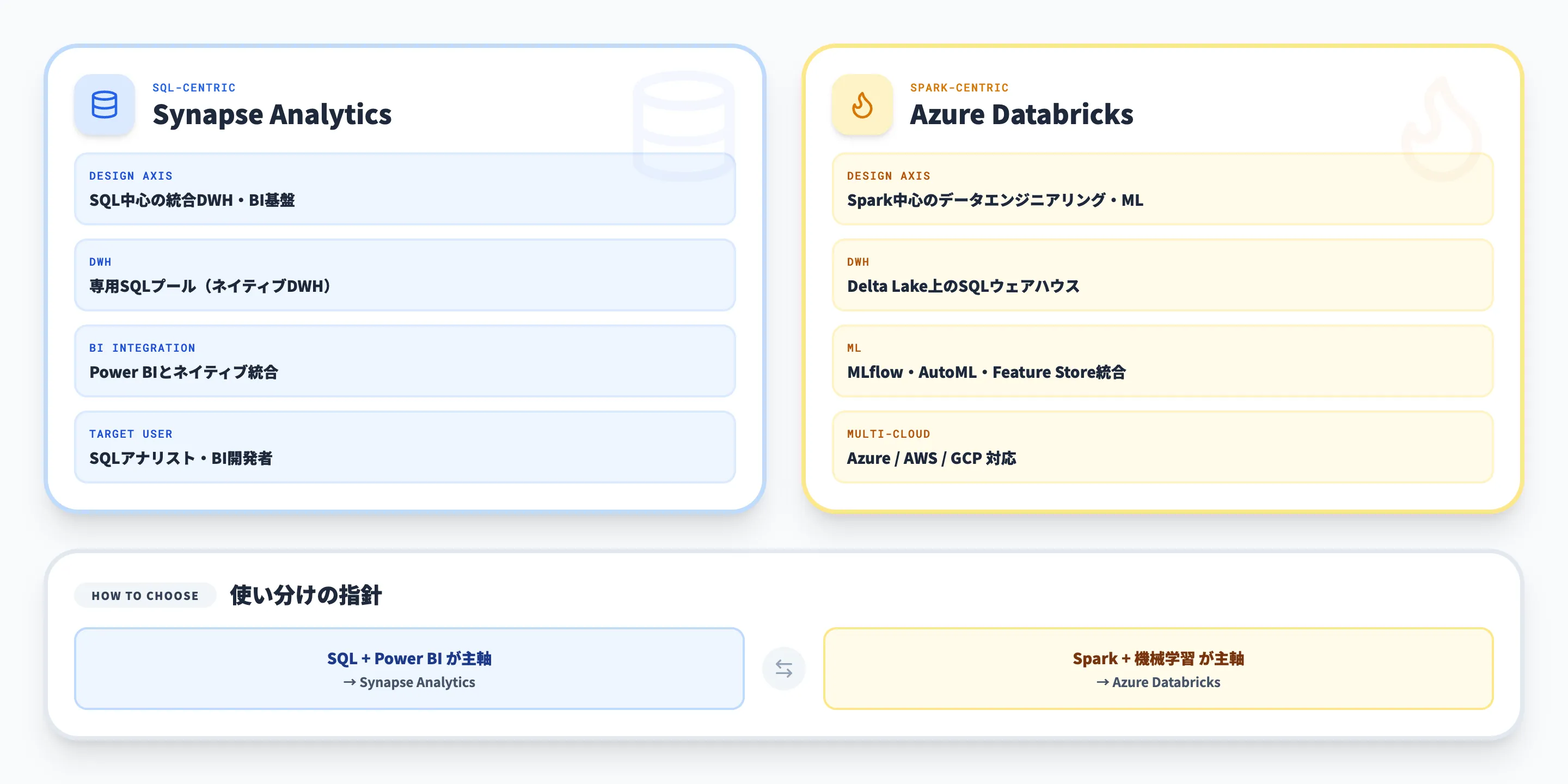Click the TARGET USER label
The width and height of the screenshot is (1568, 784).
pos(131,434)
